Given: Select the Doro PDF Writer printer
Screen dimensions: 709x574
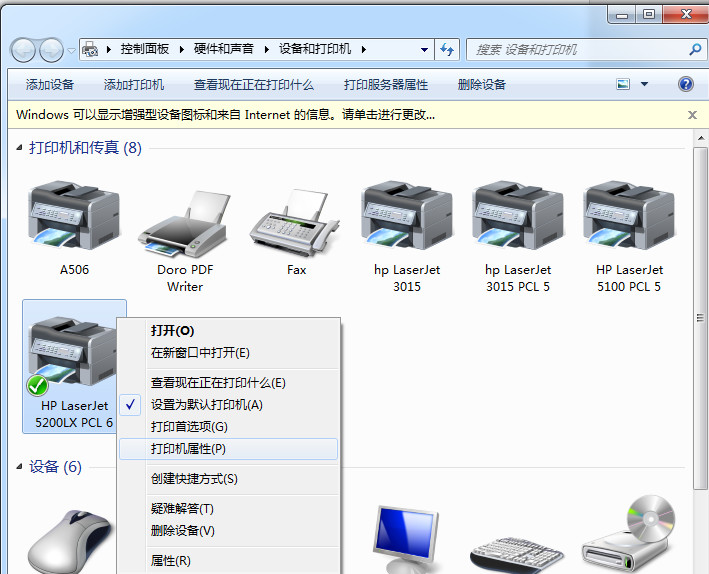Looking at the screenshot, I should pyautogui.click(x=184, y=223).
